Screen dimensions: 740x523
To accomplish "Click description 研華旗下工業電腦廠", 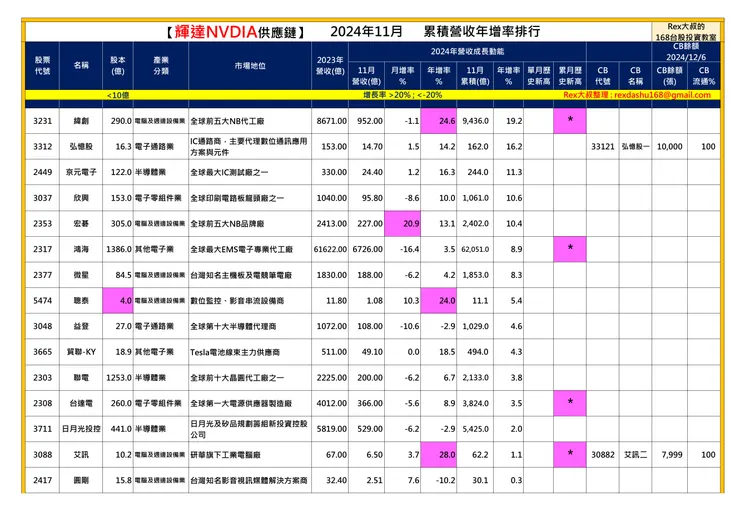I will click(226, 455).
